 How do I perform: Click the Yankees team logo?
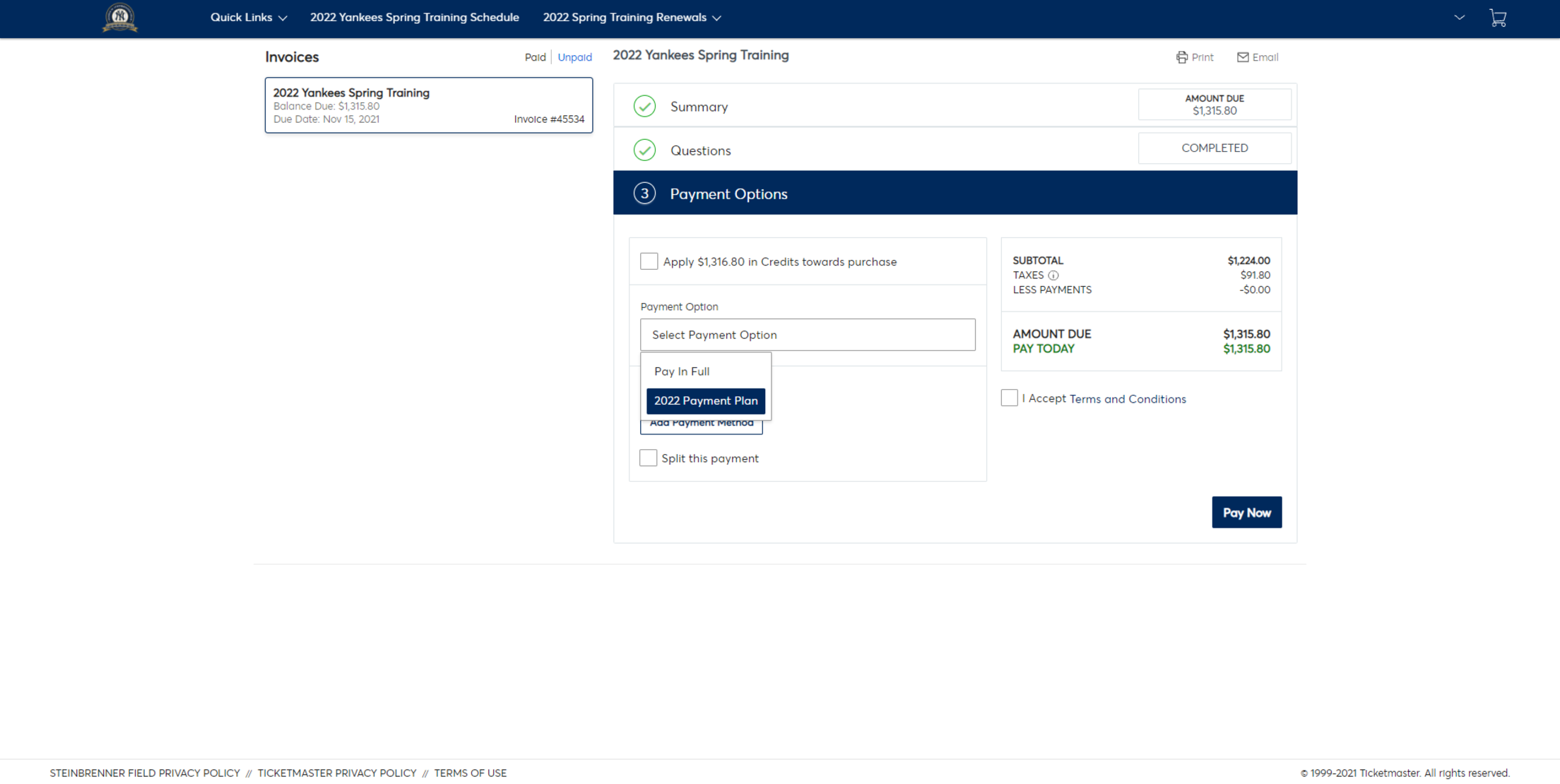pyautogui.click(x=119, y=18)
